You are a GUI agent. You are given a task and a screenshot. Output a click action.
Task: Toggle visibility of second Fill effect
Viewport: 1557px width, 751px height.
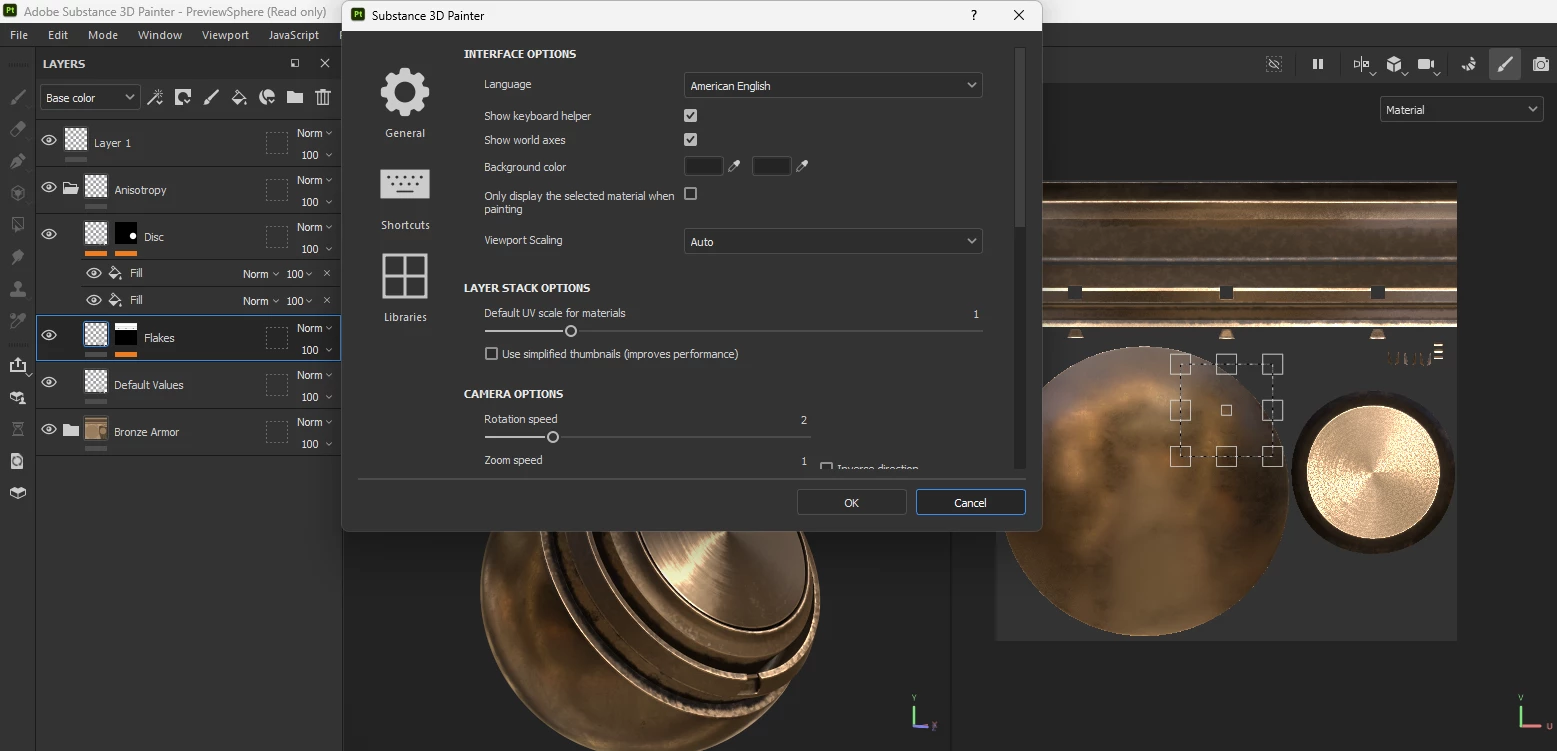[94, 300]
